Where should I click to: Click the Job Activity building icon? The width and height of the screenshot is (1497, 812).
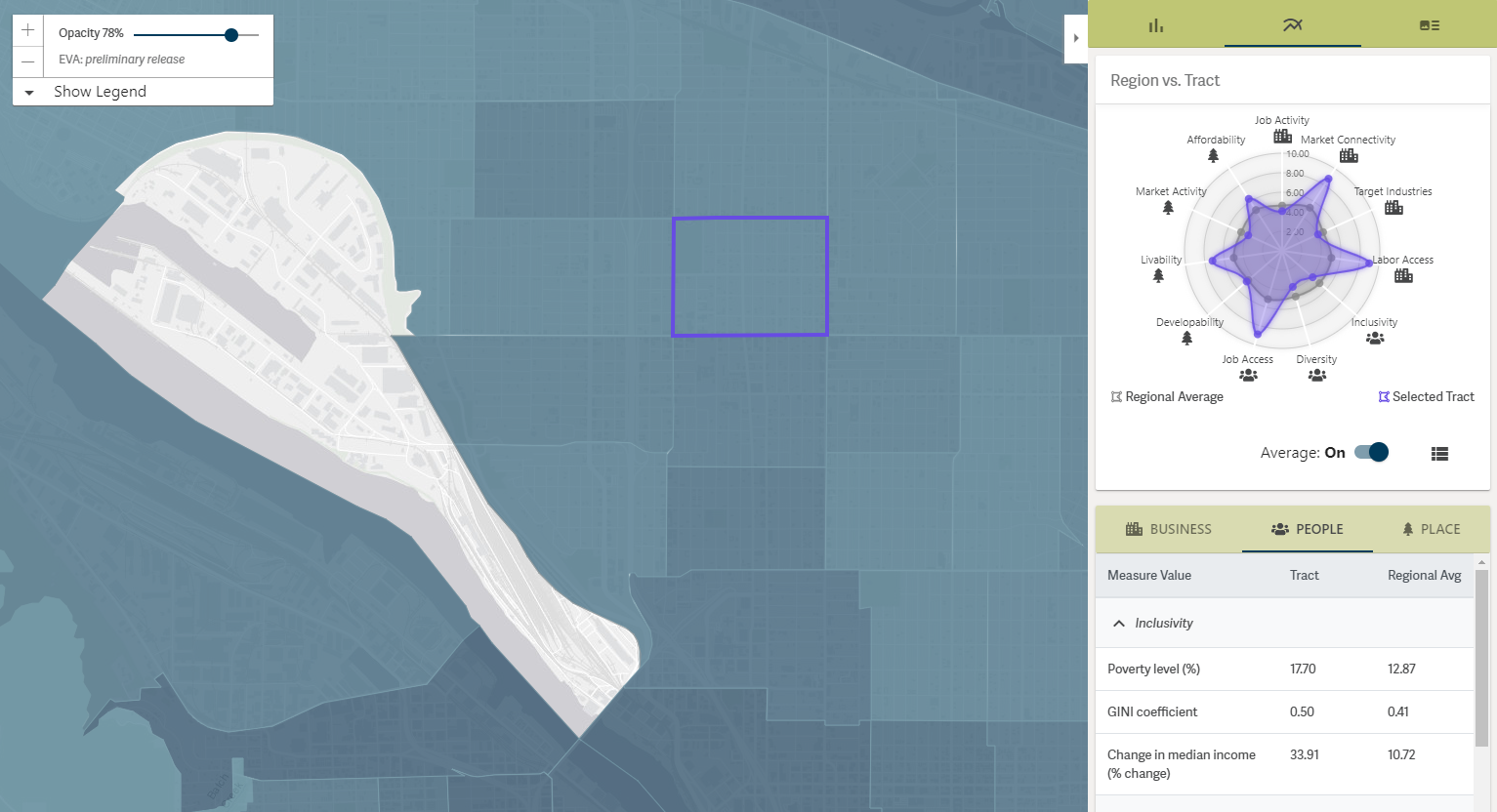click(x=1282, y=137)
